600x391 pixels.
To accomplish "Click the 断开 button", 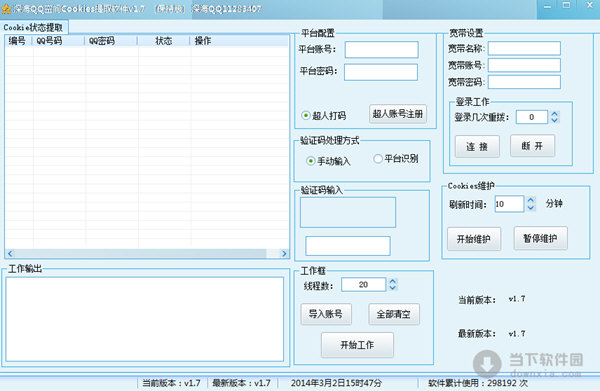I will (532, 146).
